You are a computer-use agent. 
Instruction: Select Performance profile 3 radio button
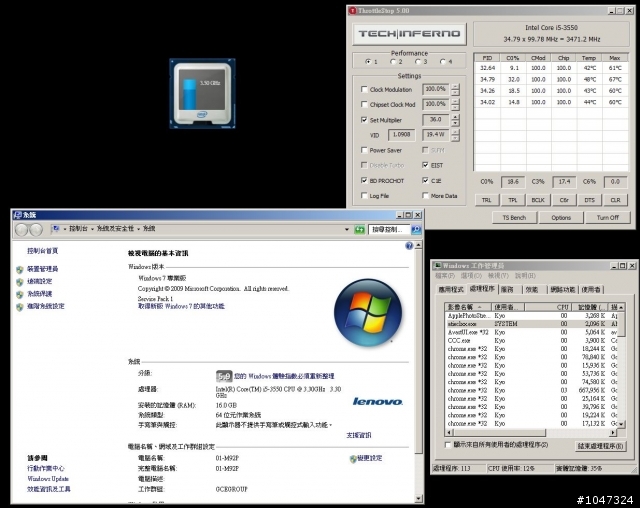pos(418,62)
